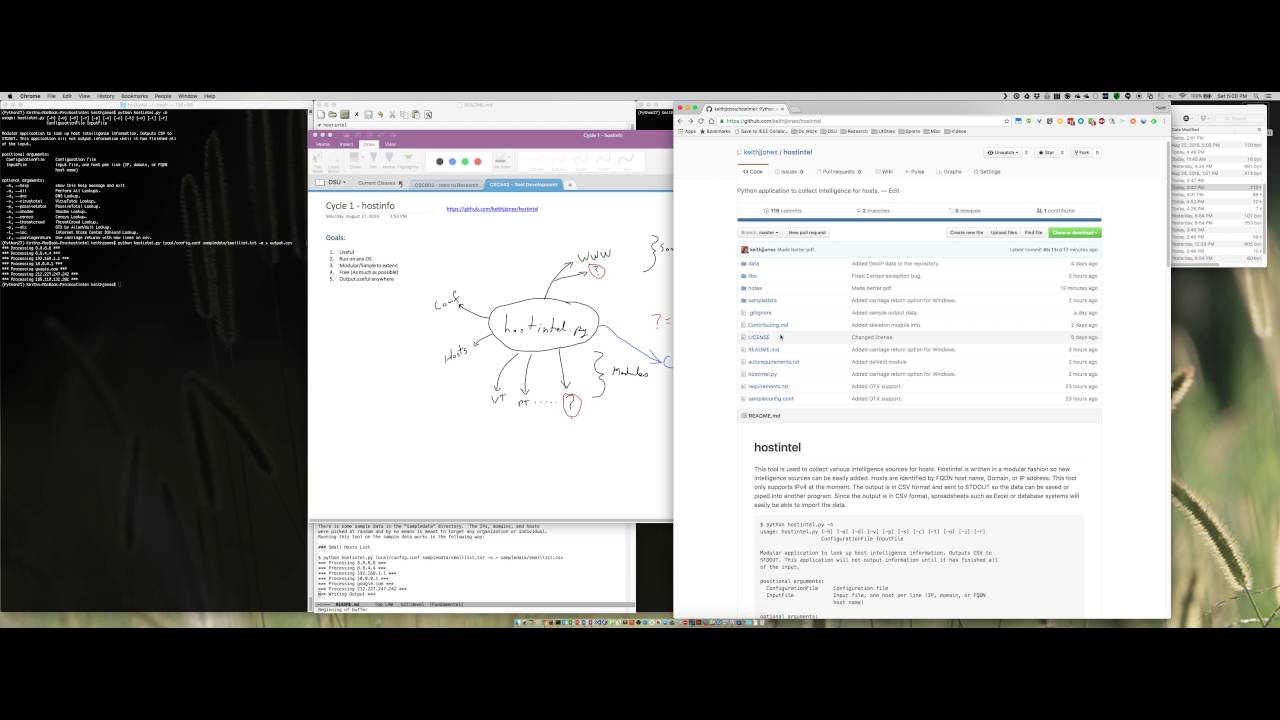Click the New pull request button
The height and width of the screenshot is (720, 1280).
pyautogui.click(x=807, y=232)
